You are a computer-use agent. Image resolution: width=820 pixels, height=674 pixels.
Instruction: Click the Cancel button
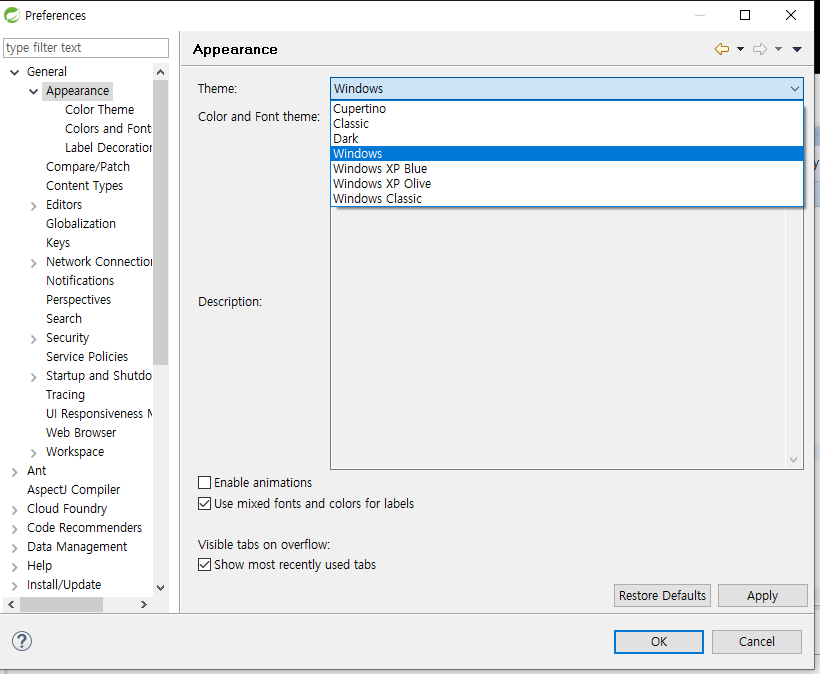click(756, 642)
